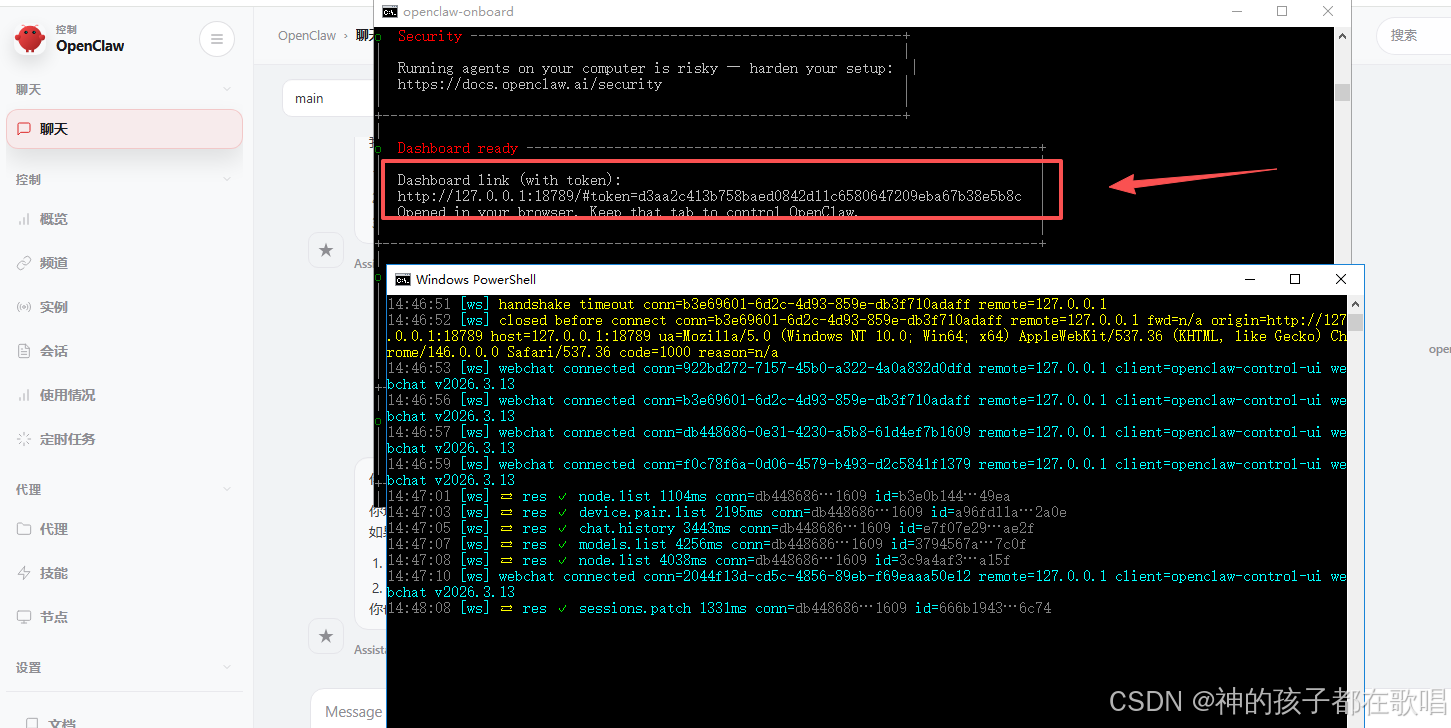The image size is (1451, 728).
Task: Click the 14:46:53 webchat connected log line
Action: pyautogui.click(x=866, y=376)
